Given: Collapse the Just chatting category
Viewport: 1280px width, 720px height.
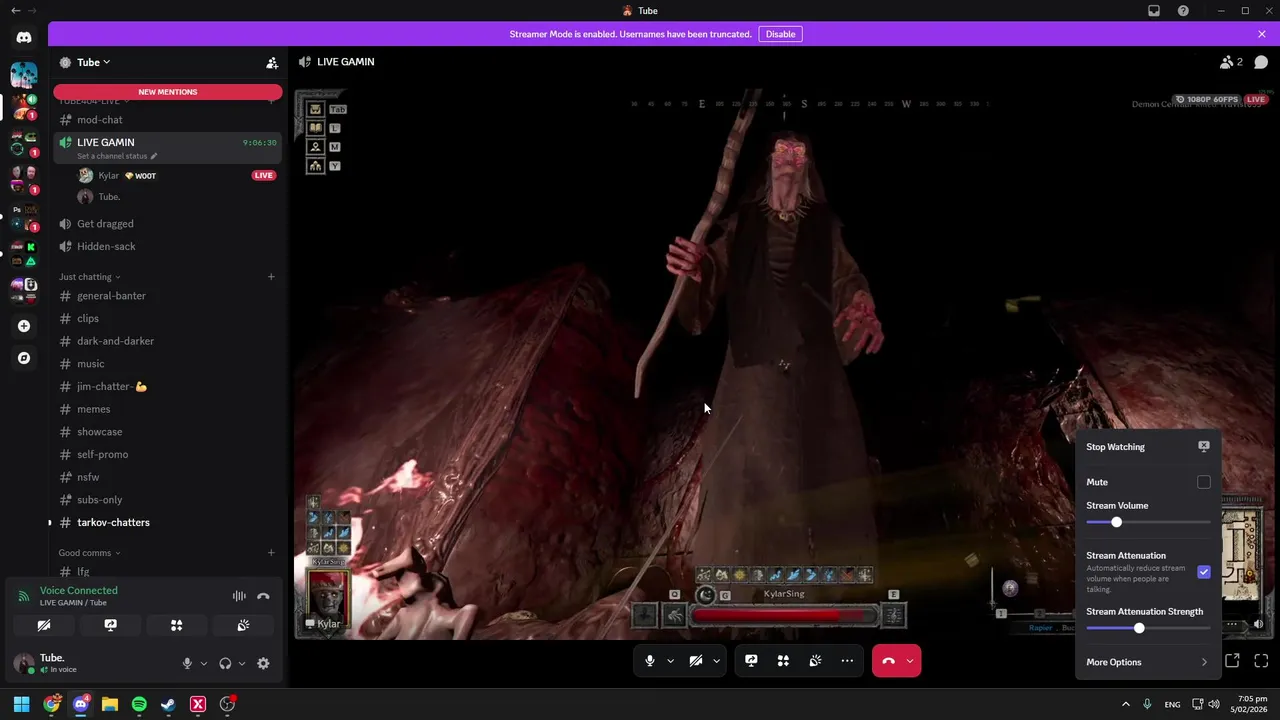Looking at the screenshot, I should [89, 277].
